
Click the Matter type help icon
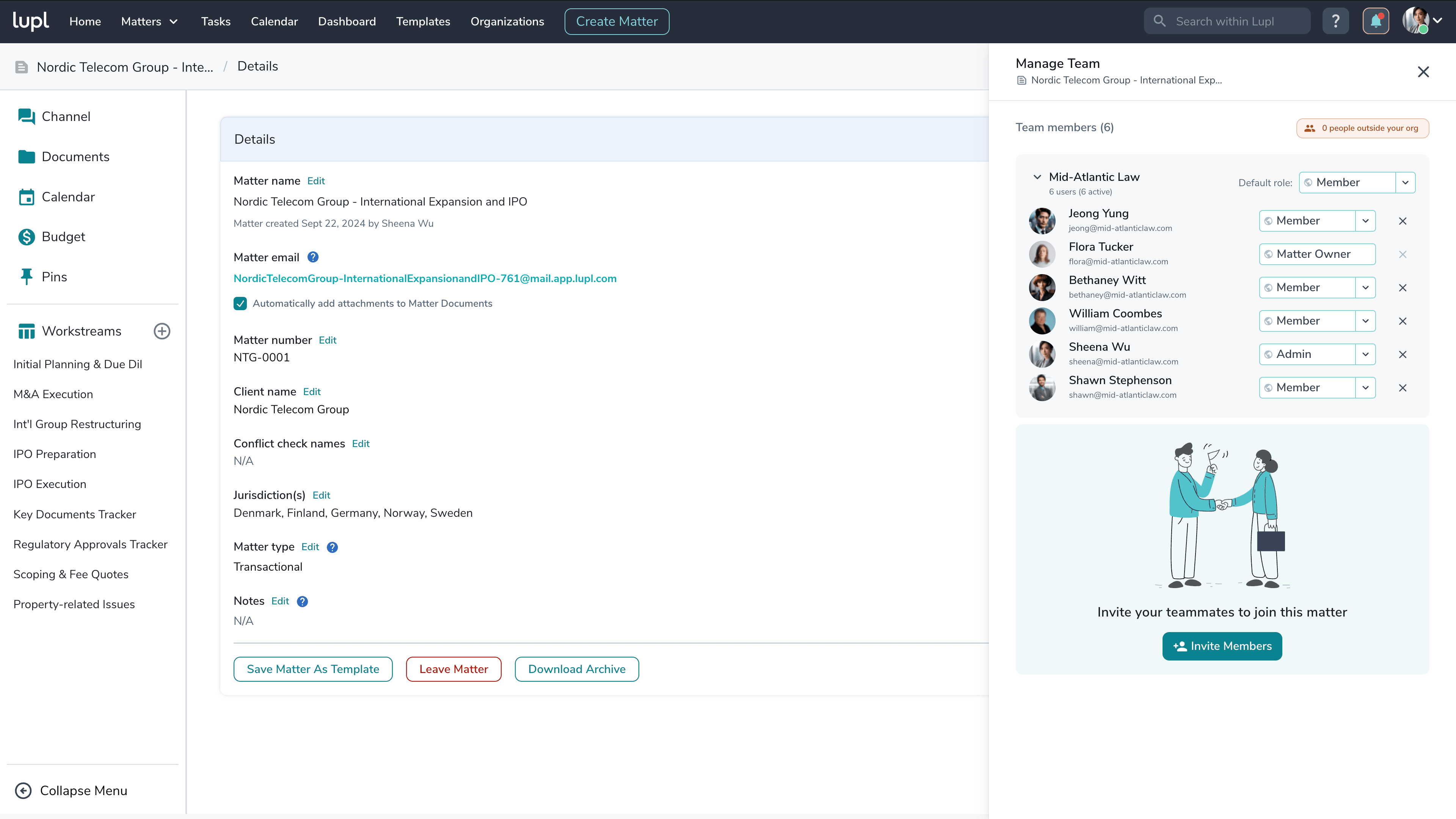tap(333, 547)
